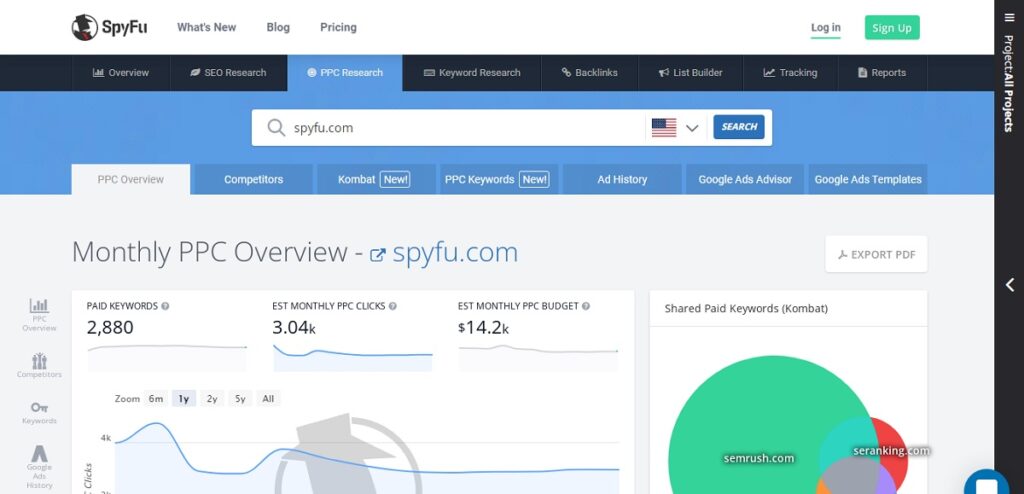Click the Backlinks chain icon

566,73
